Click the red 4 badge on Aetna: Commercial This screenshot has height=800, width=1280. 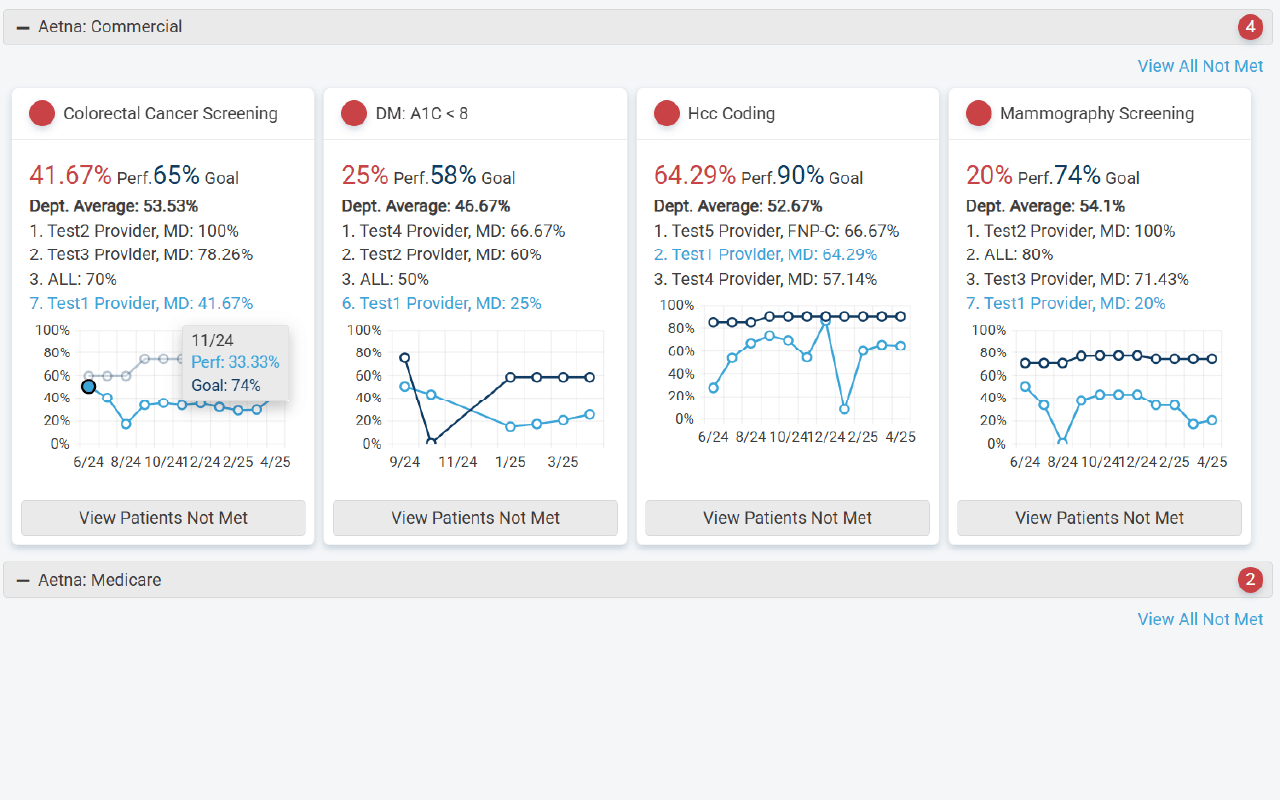[x=1250, y=27]
